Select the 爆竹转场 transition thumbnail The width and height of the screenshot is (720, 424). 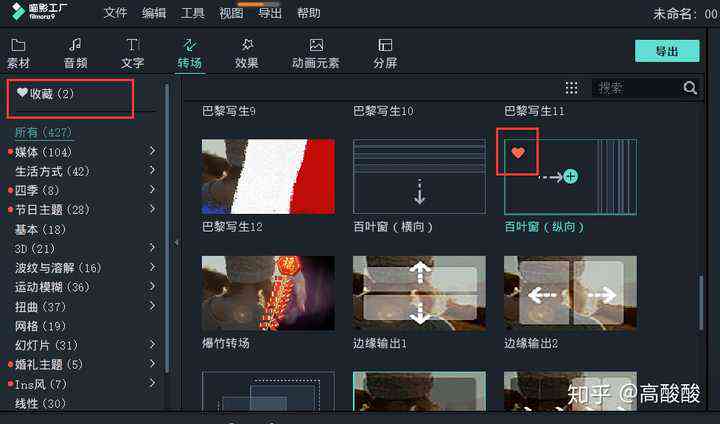point(268,293)
